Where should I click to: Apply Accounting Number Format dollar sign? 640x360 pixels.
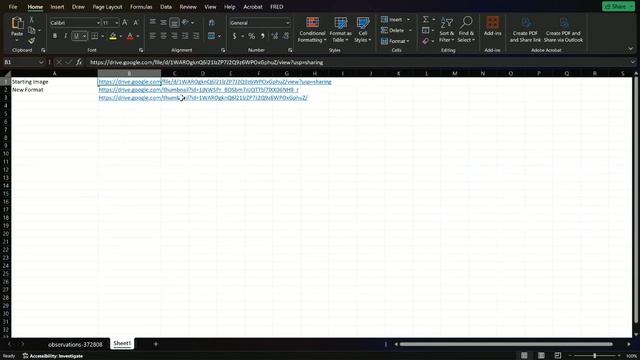pyautogui.click(x=234, y=36)
